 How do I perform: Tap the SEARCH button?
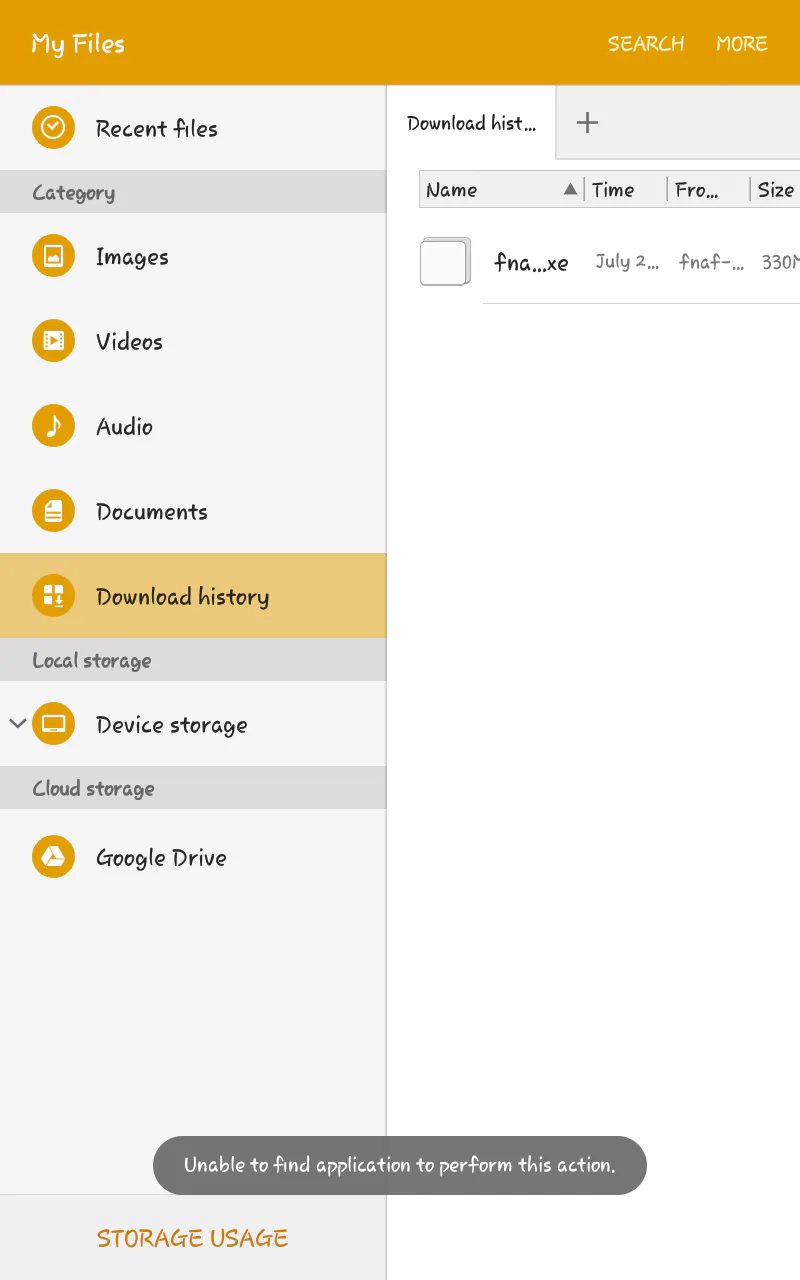[x=646, y=44]
